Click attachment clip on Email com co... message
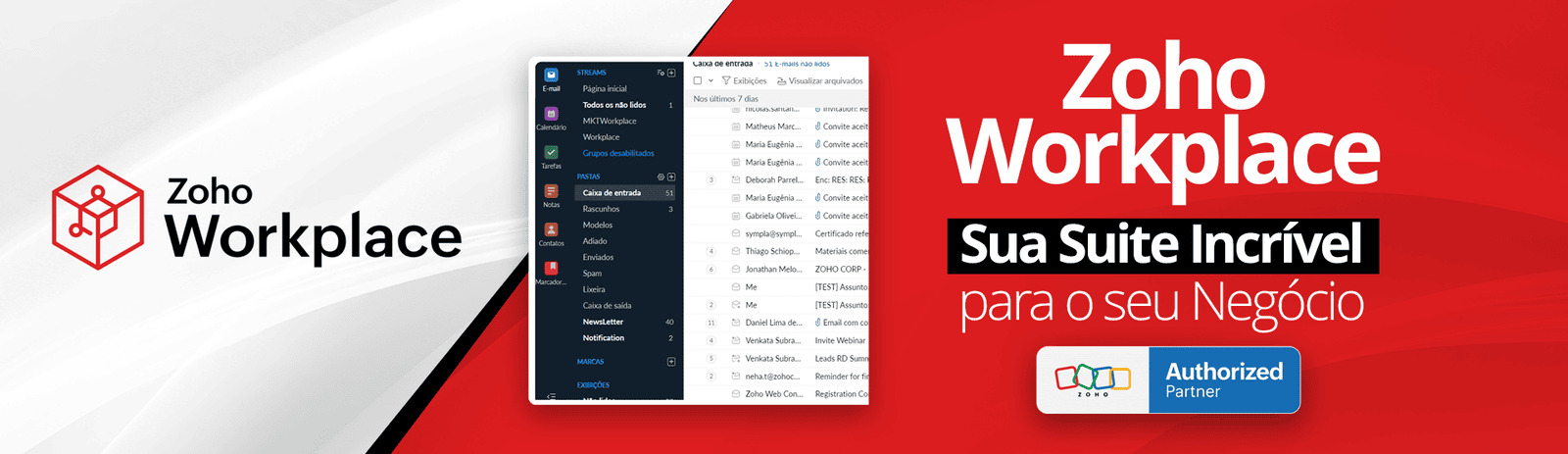This screenshot has width=1568, height=454. pyautogui.click(x=818, y=323)
